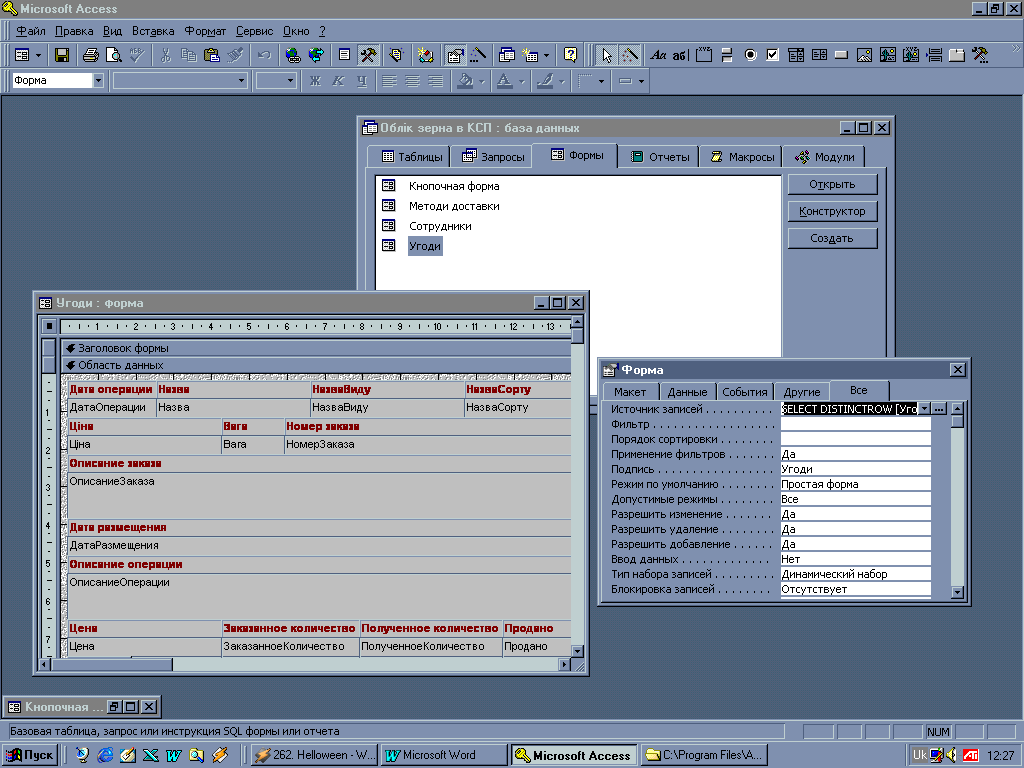Toggle the Toolbox panel button

tap(368, 55)
